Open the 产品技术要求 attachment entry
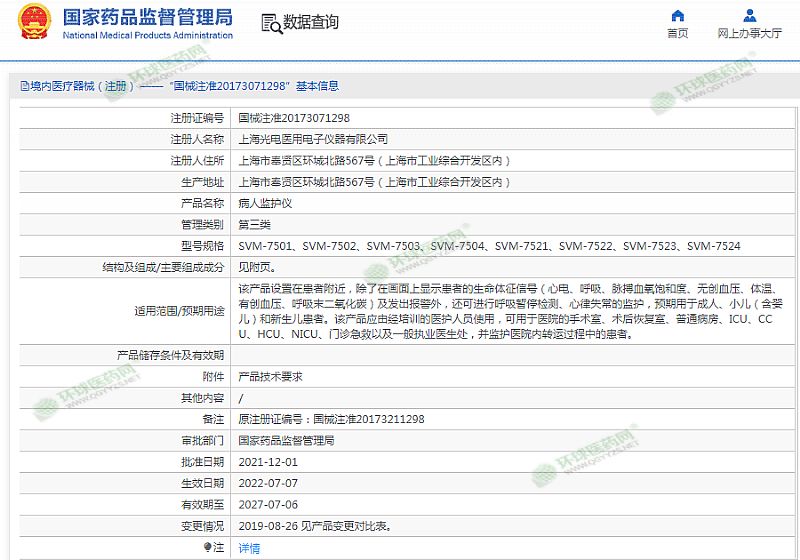Image resolution: width=800 pixels, height=560 pixels. pyautogui.click(x=270, y=376)
